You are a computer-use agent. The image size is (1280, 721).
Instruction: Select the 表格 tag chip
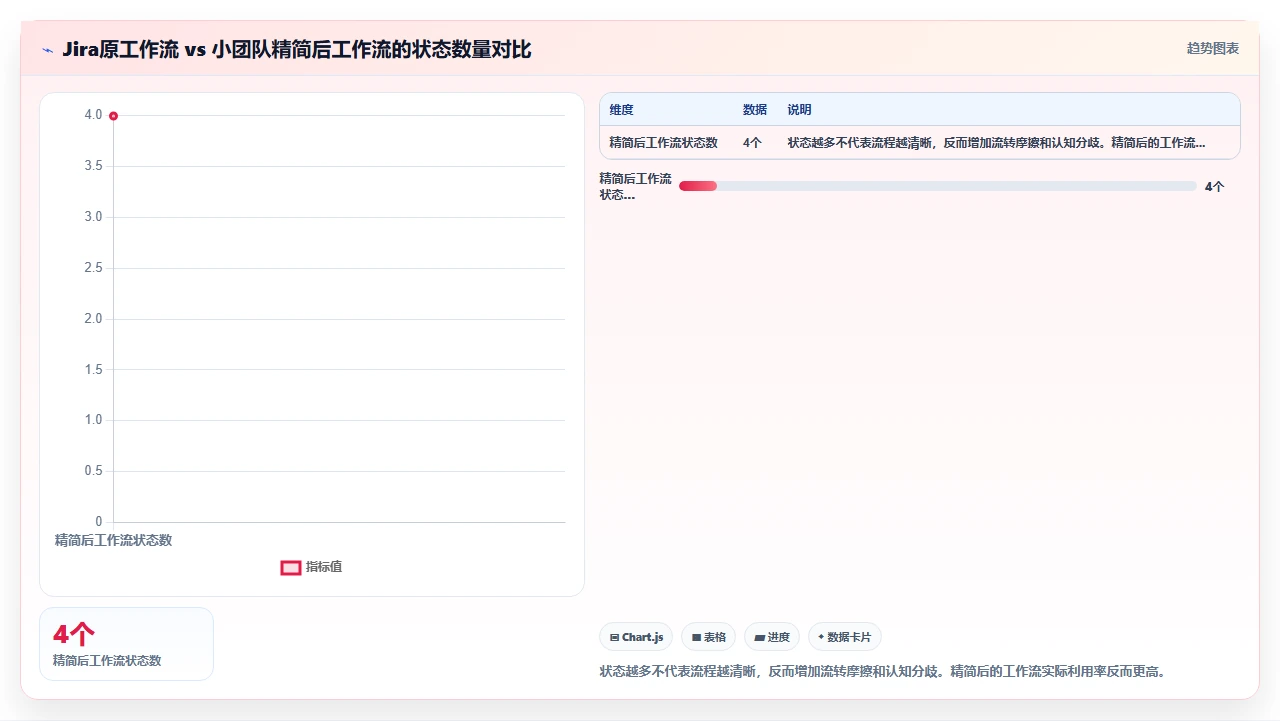(708, 637)
